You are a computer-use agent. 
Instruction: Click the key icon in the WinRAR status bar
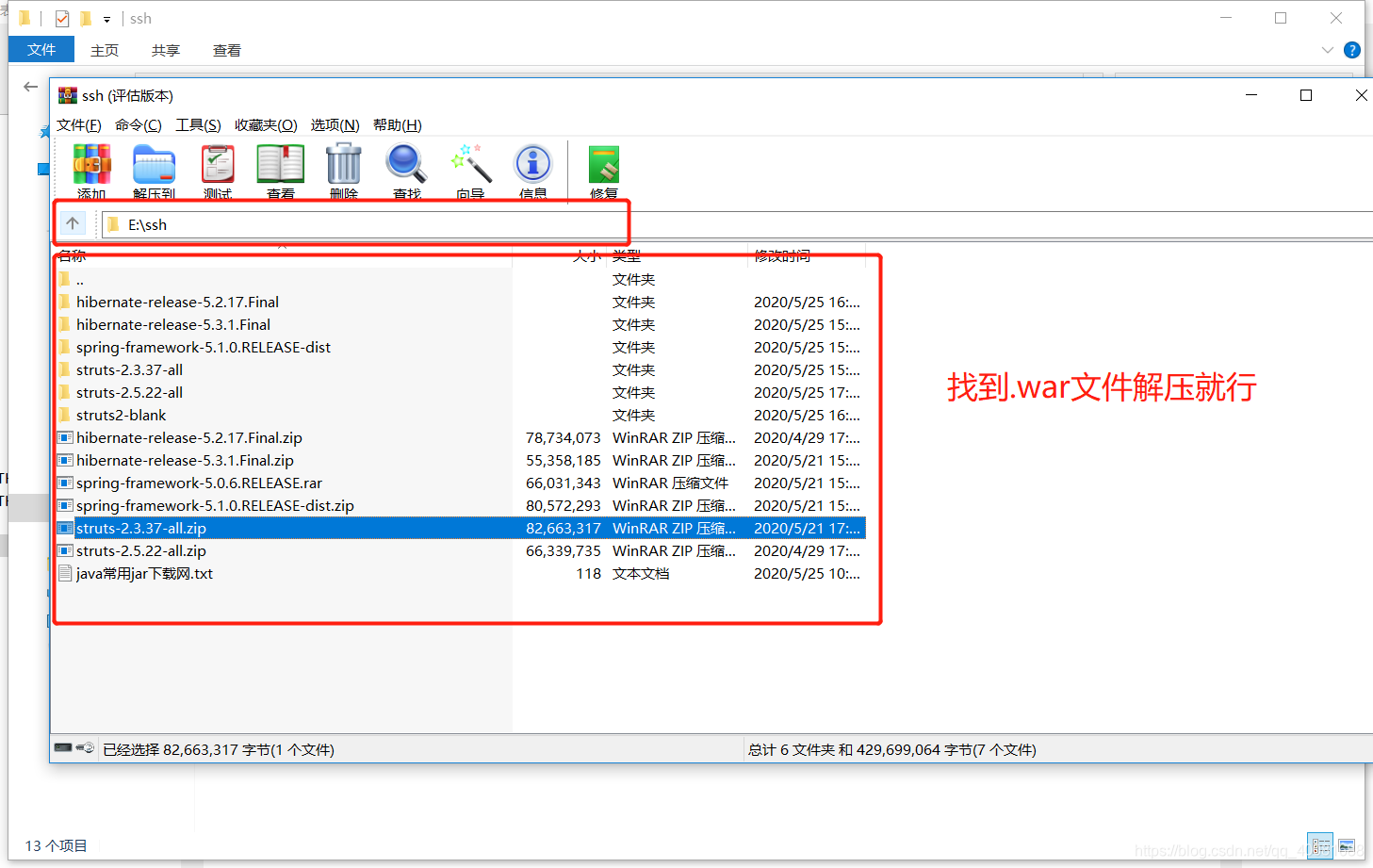(86, 748)
